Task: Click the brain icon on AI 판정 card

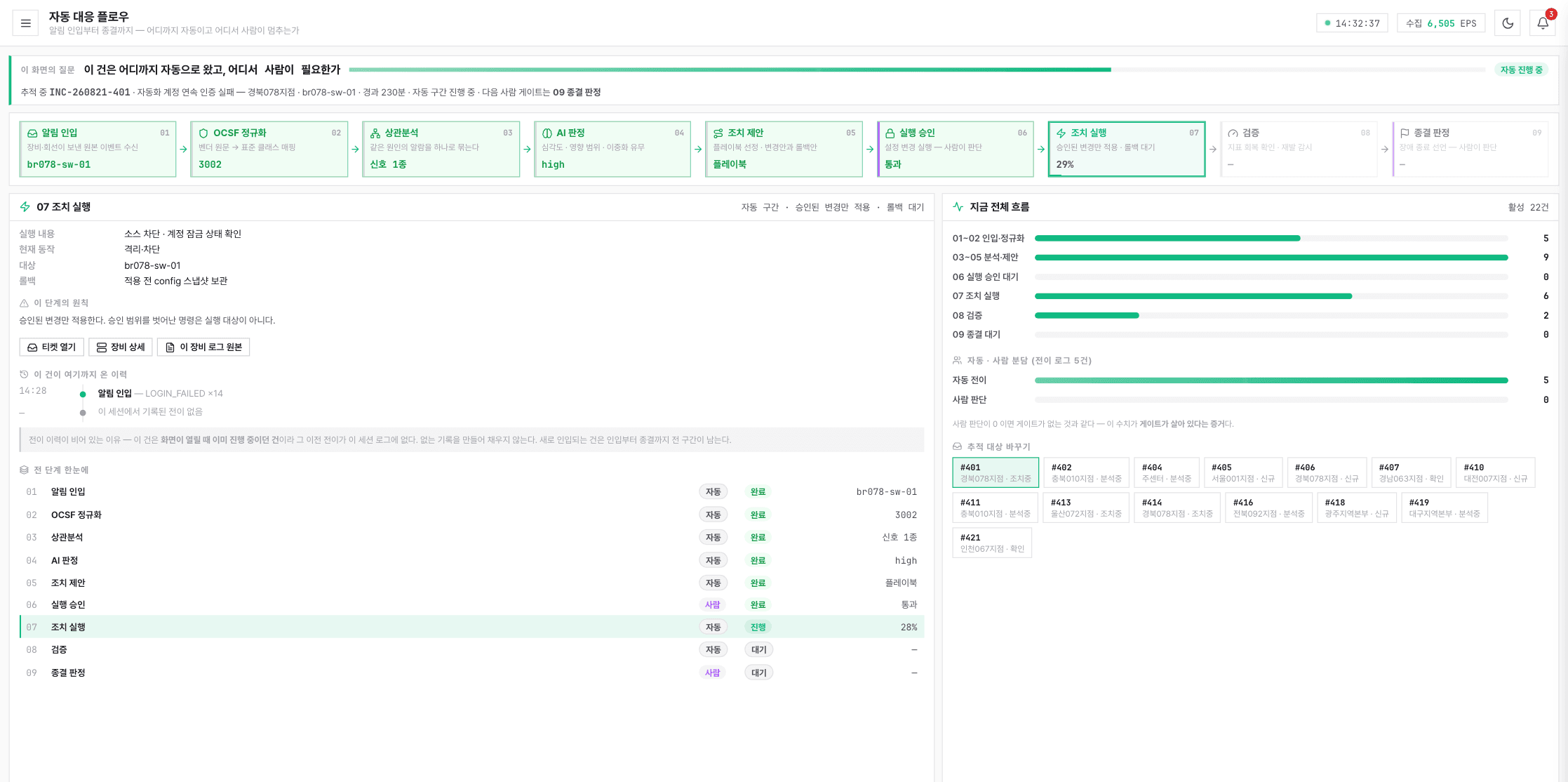Action: [x=547, y=133]
